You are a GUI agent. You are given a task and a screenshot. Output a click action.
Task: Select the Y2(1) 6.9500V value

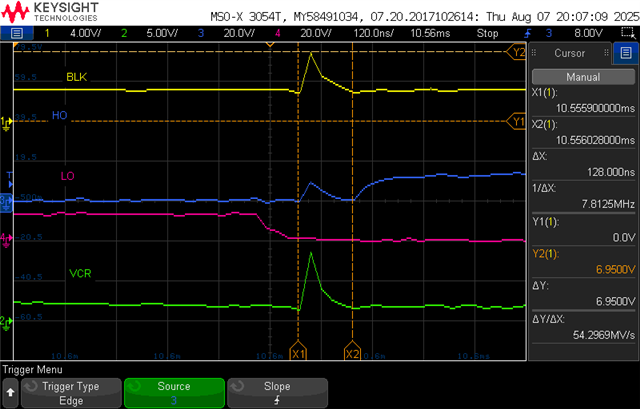pyautogui.click(x=615, y=269)
